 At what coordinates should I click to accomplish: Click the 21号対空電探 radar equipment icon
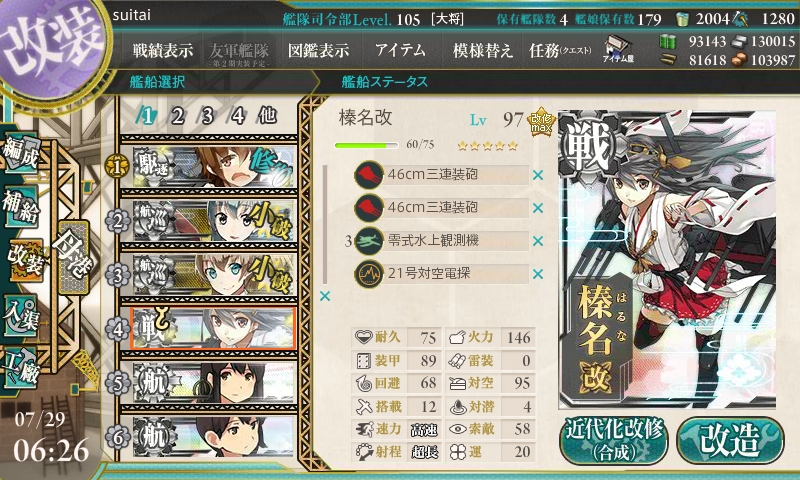(x=369, y=274)
